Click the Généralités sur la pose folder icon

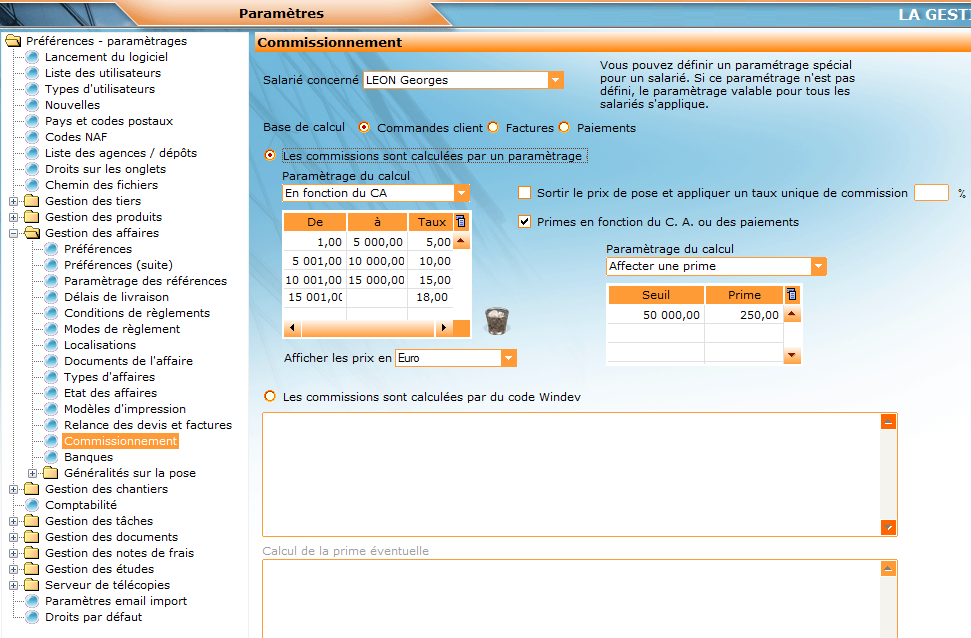pyautogui.click(x=51, y=473)
